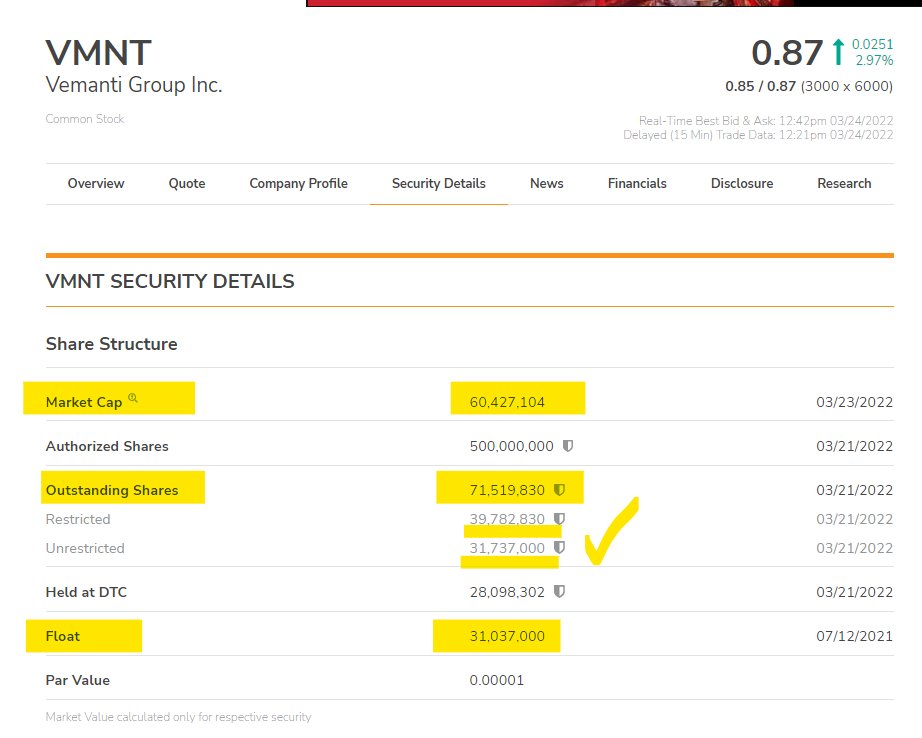Open the Overview tab
Screen dimensions: 922x738
(x=96, y=183)
